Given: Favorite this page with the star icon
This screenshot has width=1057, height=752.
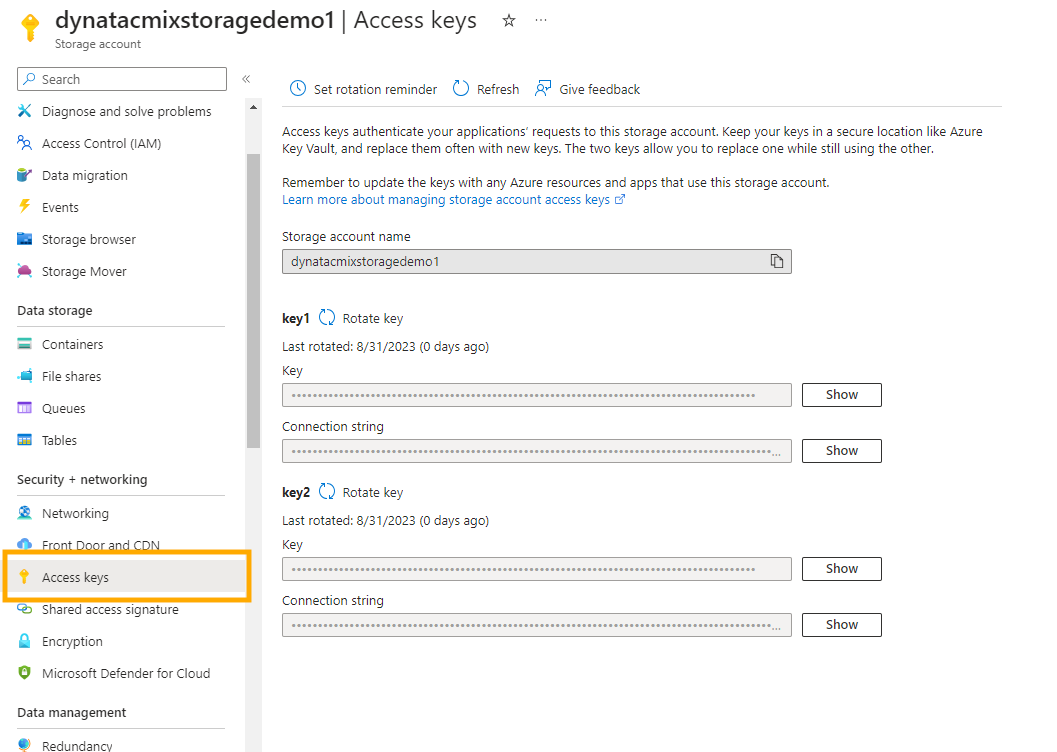Looking at the screenshot, I should coord(509,21).
